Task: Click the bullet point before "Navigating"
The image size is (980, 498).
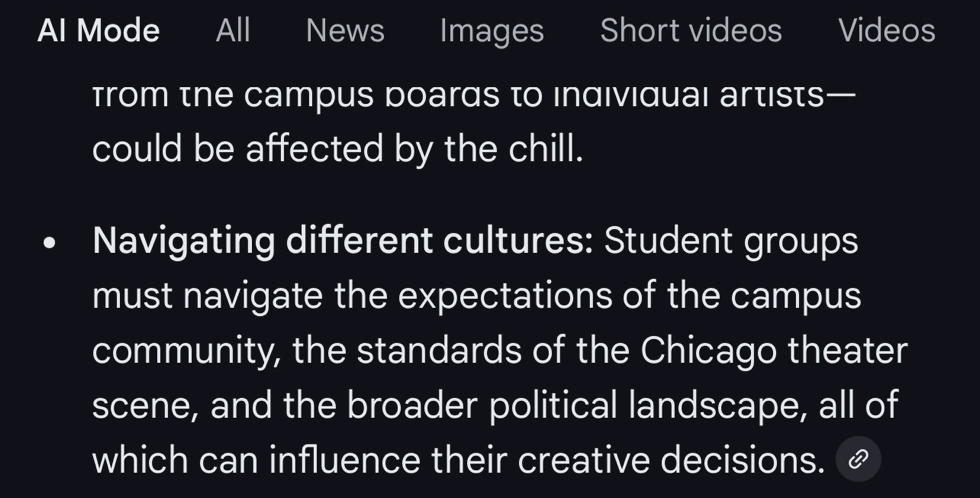Action: tap(49, 243)
